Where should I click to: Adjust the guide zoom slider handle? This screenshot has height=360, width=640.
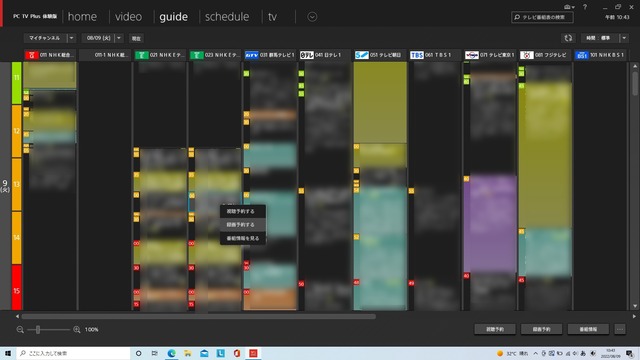38,329
